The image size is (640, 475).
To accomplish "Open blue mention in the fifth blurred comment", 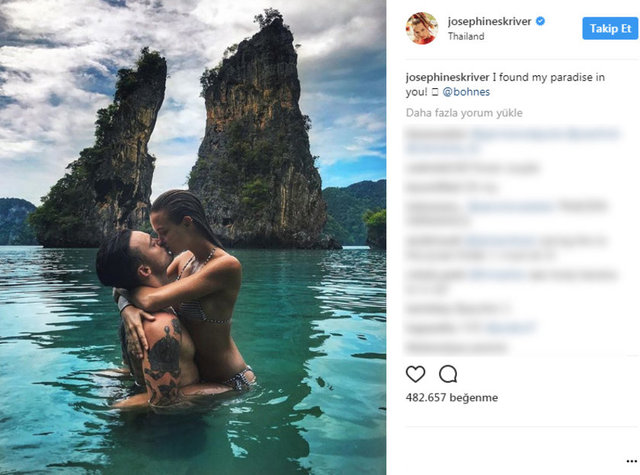I will click(x=500, y=241).
